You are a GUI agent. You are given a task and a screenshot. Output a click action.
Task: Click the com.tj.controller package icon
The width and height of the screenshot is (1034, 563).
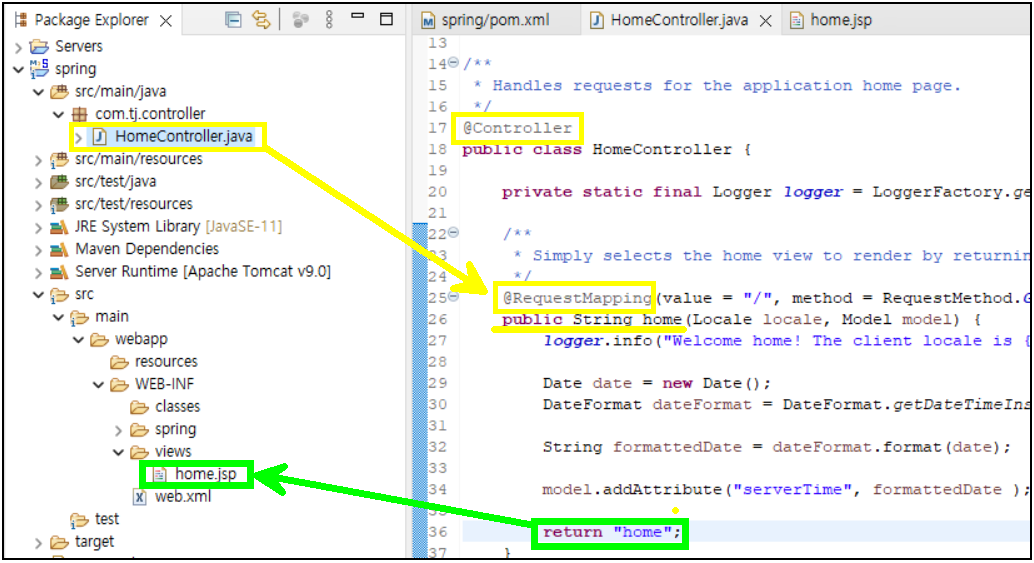tap(79, 114)
